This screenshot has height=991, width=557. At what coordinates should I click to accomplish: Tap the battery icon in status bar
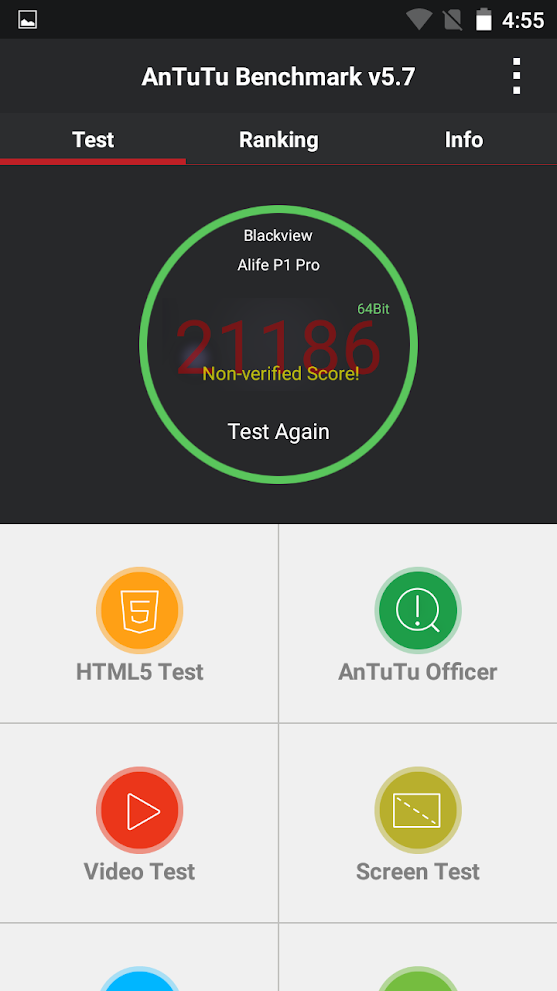(x=484, y=20)
